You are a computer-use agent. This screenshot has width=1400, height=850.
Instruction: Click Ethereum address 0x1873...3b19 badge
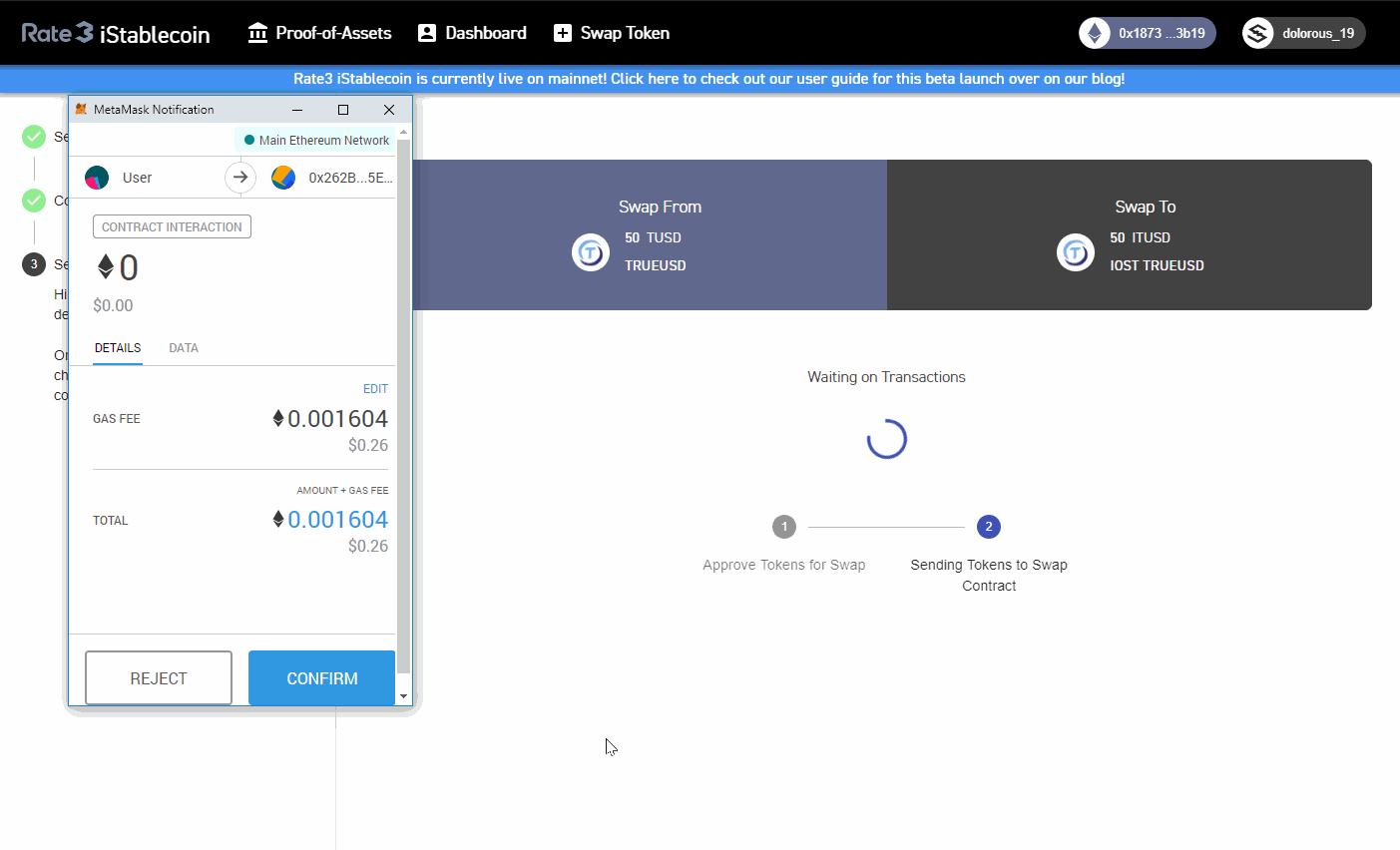(x=1147, y=33)
